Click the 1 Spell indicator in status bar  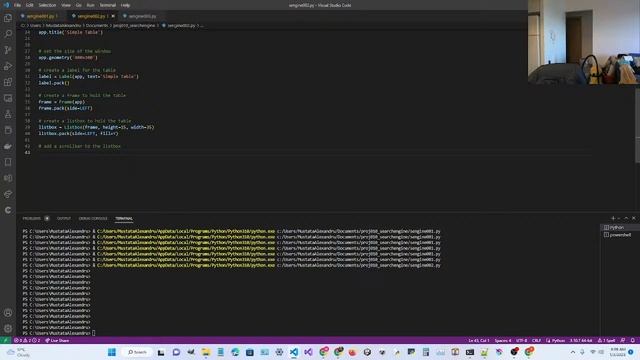point(607,340)
